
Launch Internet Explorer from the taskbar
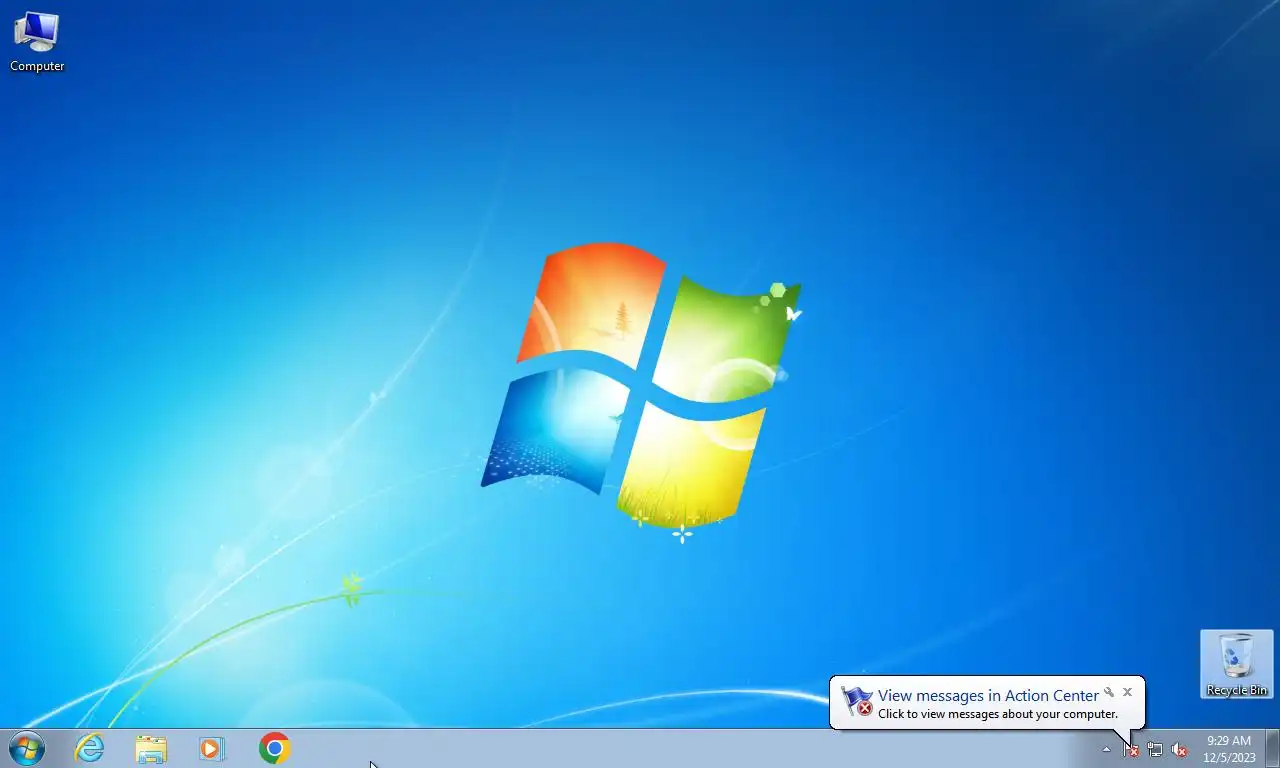click(x=90, y=748)
